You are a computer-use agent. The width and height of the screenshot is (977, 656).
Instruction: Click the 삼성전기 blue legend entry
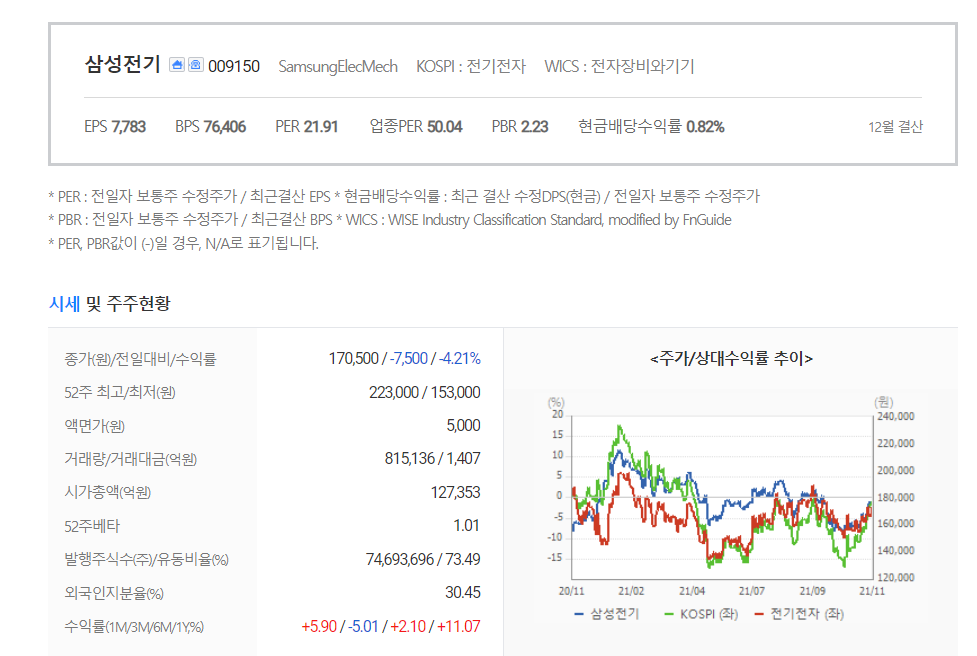606,614
